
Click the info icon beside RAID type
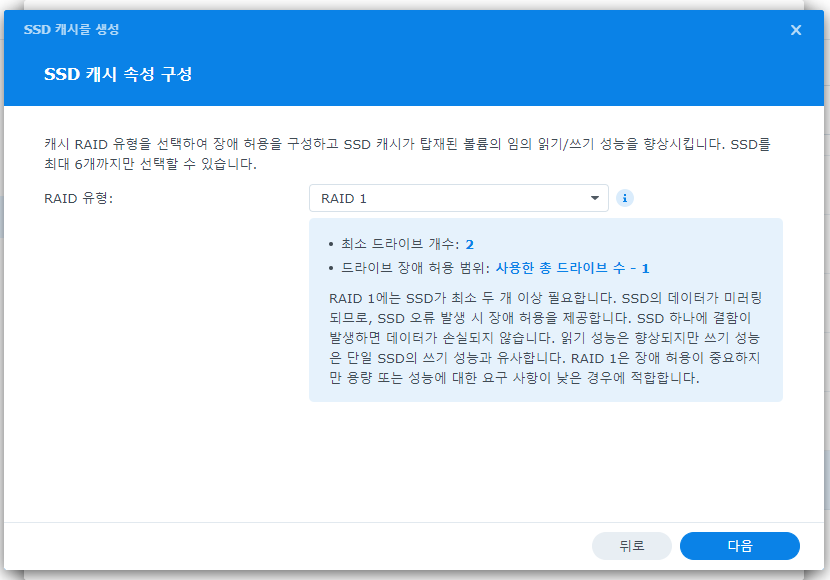[625, 198]
